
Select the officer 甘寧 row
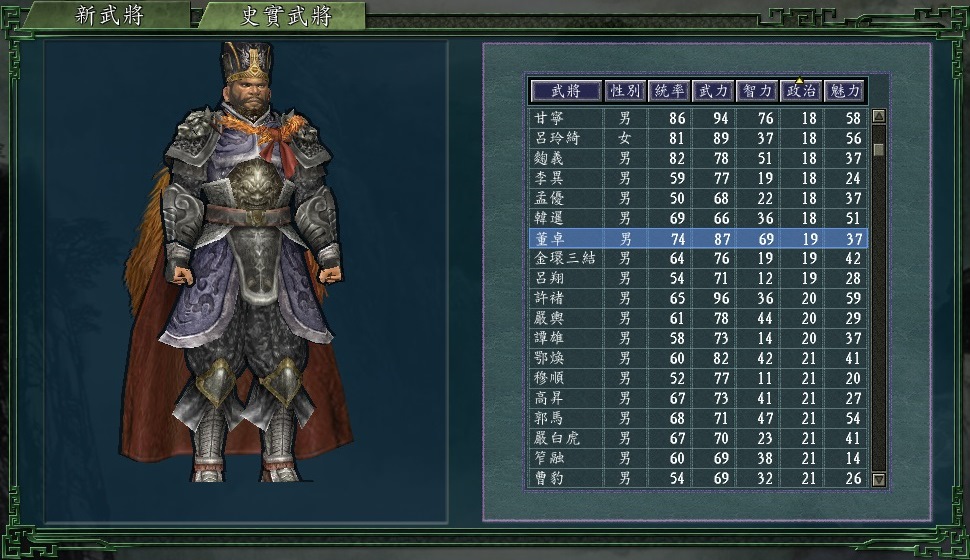(x=698, y=118)
